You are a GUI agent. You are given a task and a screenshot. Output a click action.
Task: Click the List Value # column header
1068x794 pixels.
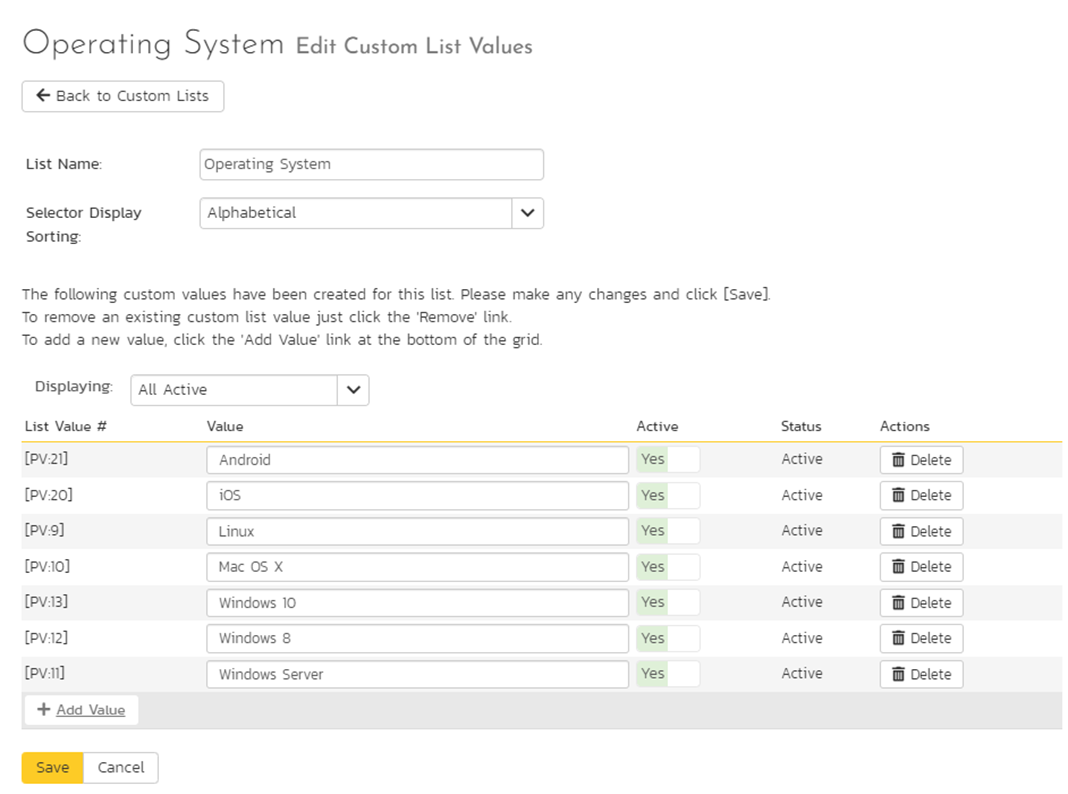click(x=65, y=426)
